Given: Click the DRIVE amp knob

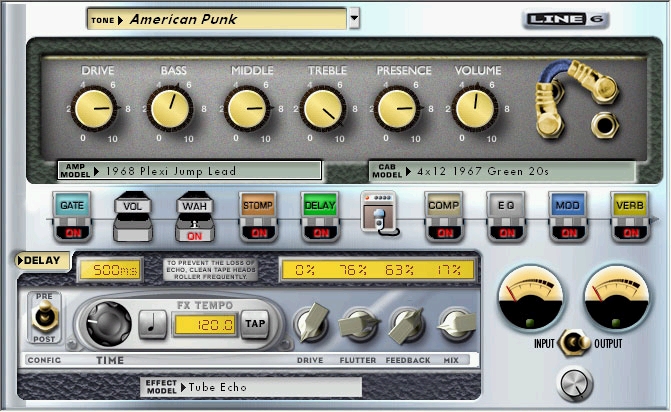Looking at the screenshot, I should tap(94, 109).
